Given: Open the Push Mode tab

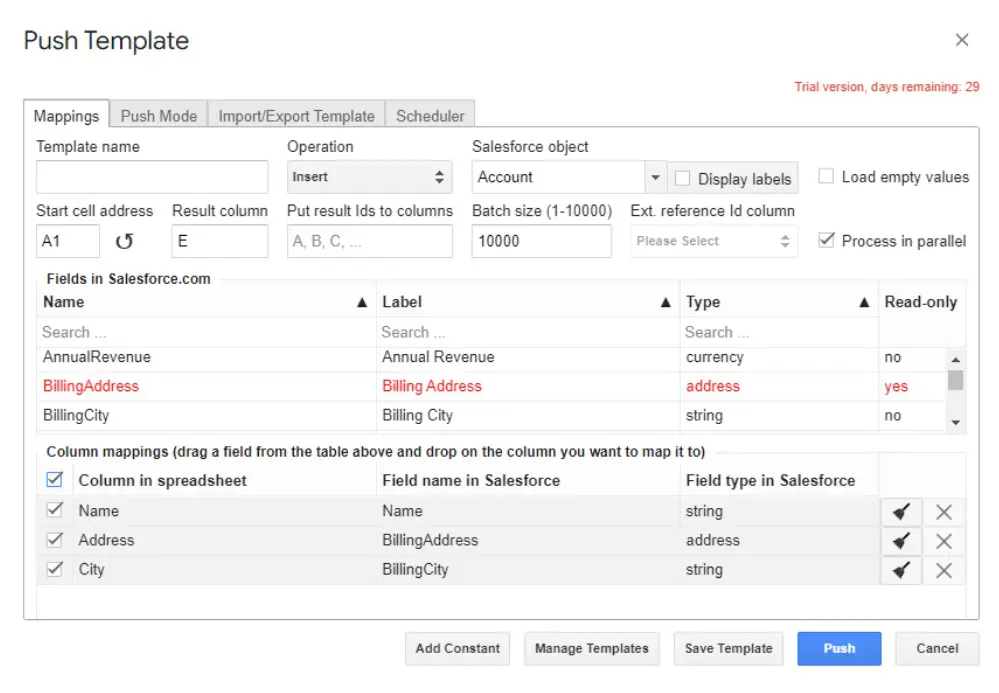Looking at the screenshot, I should coord(158,115).
